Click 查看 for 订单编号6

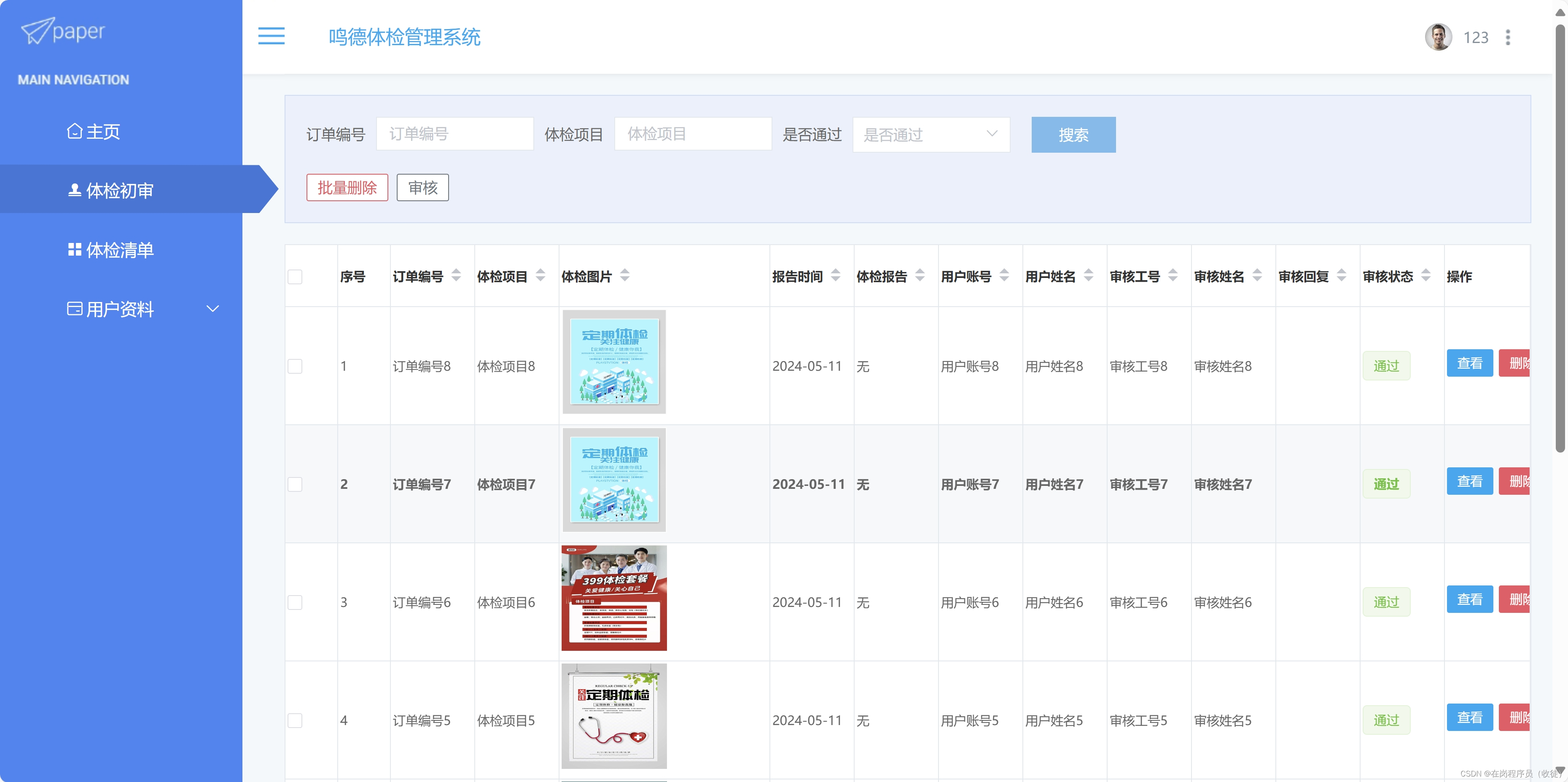pos(1469,599)
